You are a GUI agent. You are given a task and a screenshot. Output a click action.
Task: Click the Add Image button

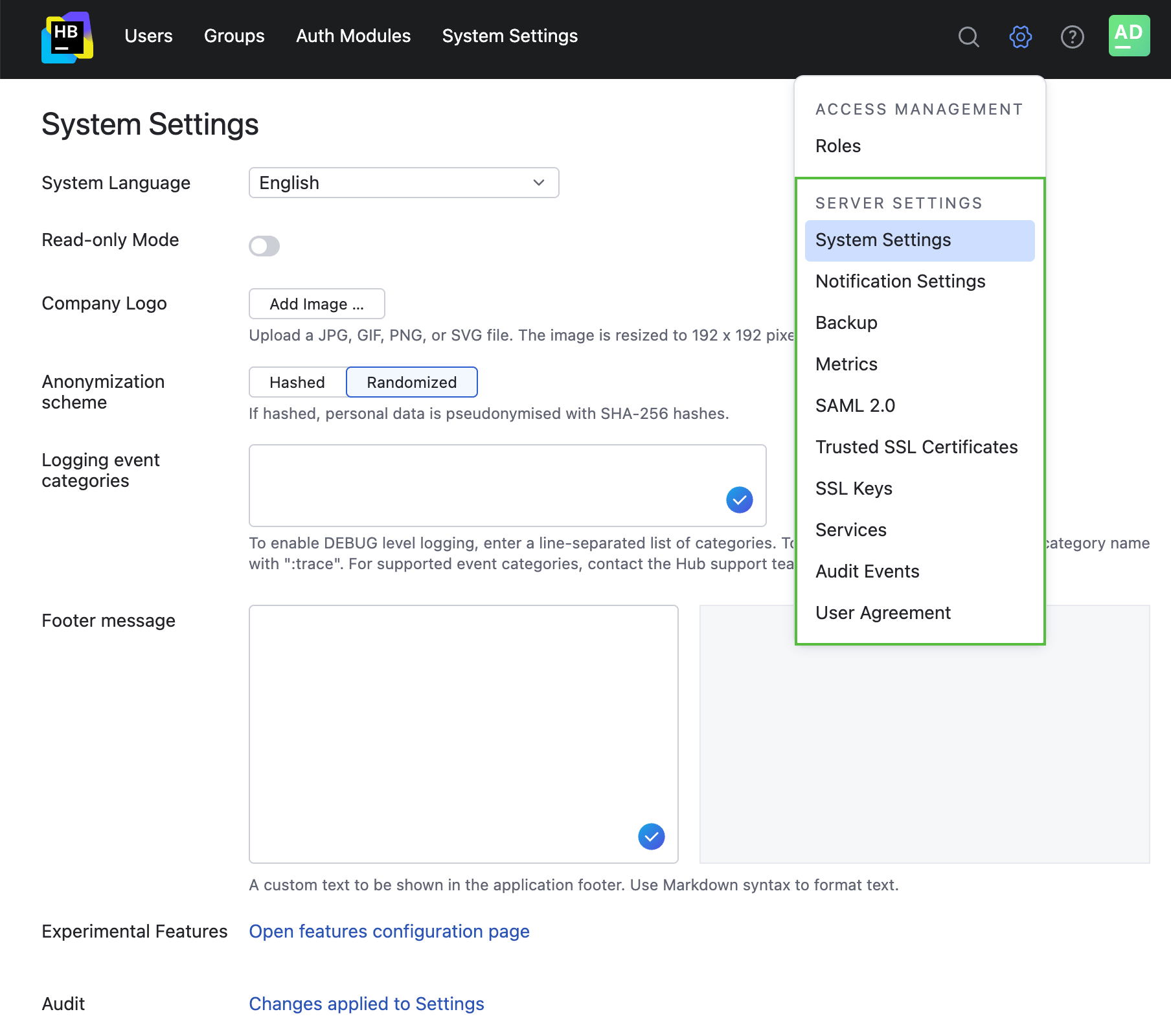(x=317, y=304)
